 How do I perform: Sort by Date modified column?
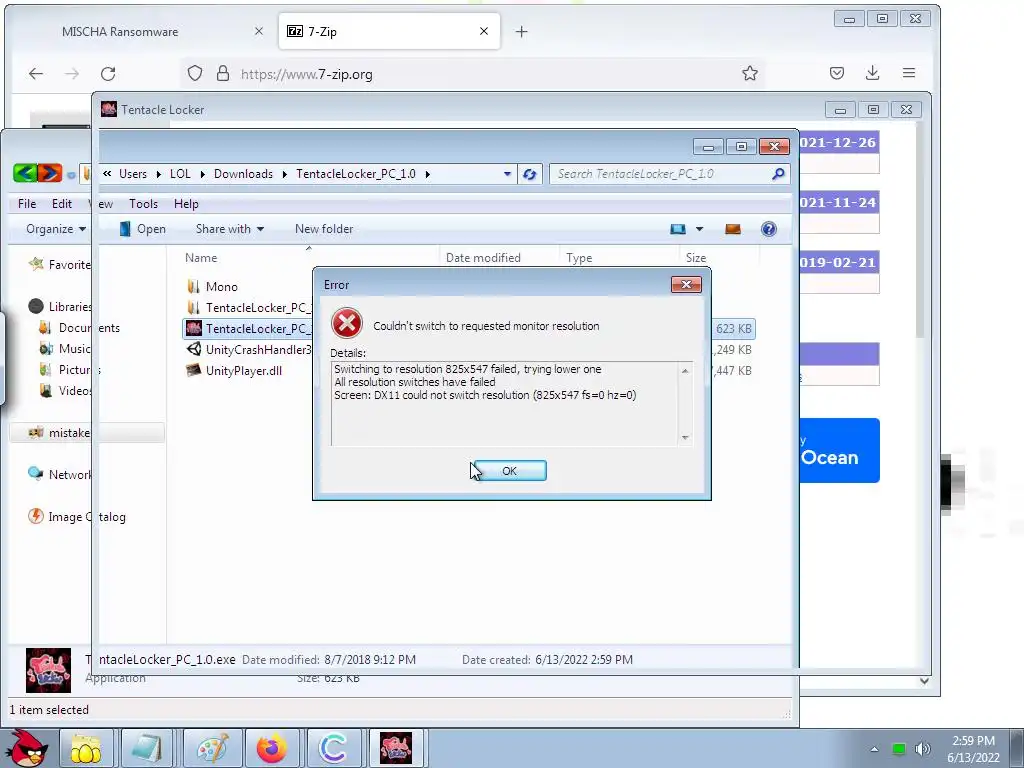click(x=483, y=257)
